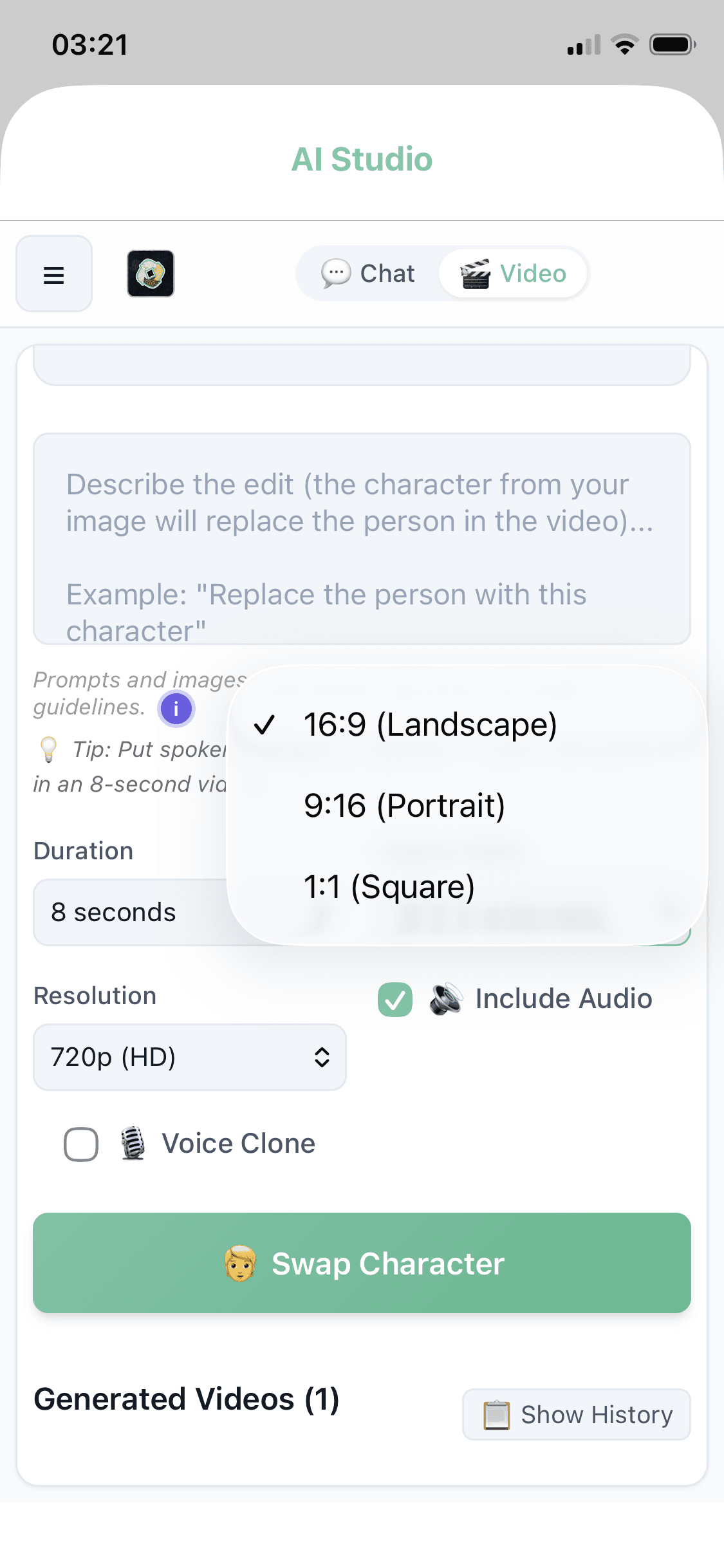Image resolution: width=724 pixels, height=1568 pixels.
Task: Tap the clipboard icon in Show History
Action: [496, 1415]
